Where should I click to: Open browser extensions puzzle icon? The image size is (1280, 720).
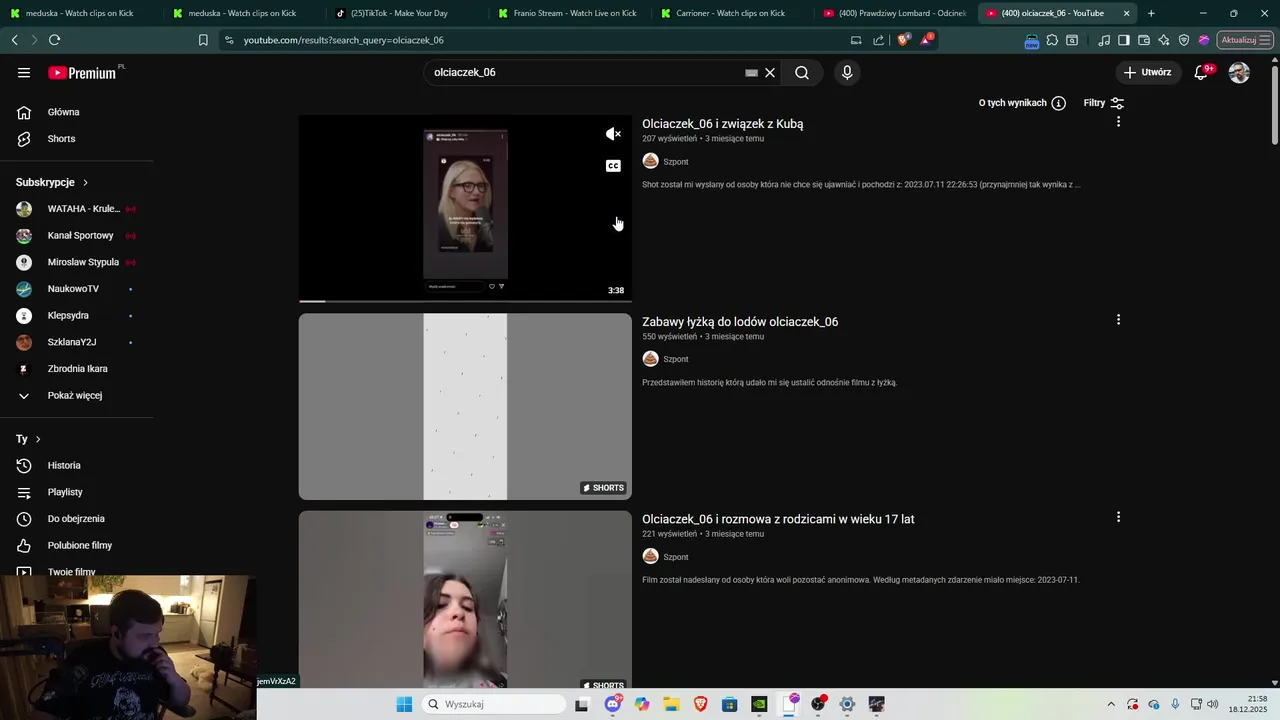coord(1052,40)
